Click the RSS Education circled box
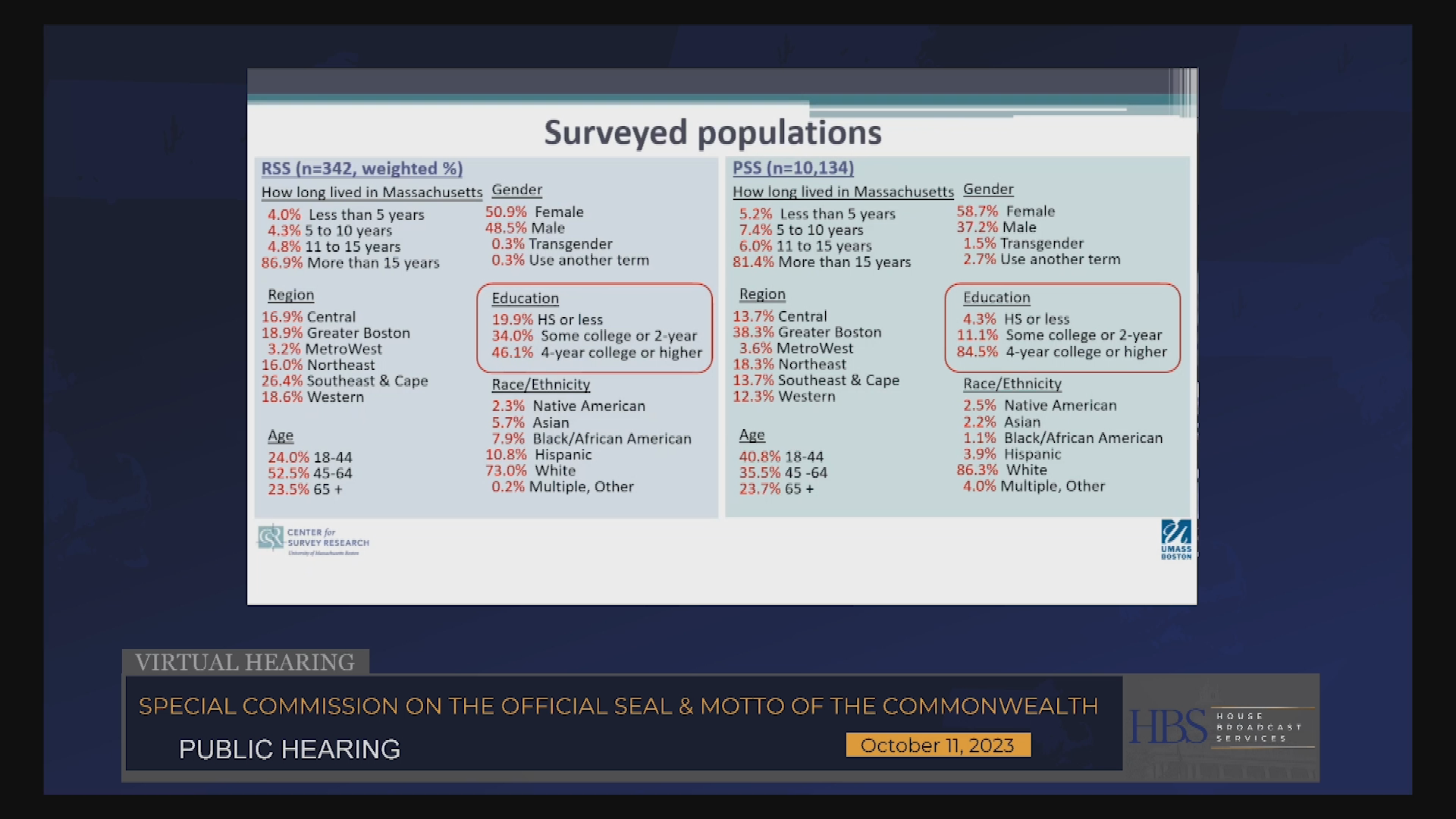The width and height of the screenshot is (1456, 819). pyautogui.click(x=595, y=328)
